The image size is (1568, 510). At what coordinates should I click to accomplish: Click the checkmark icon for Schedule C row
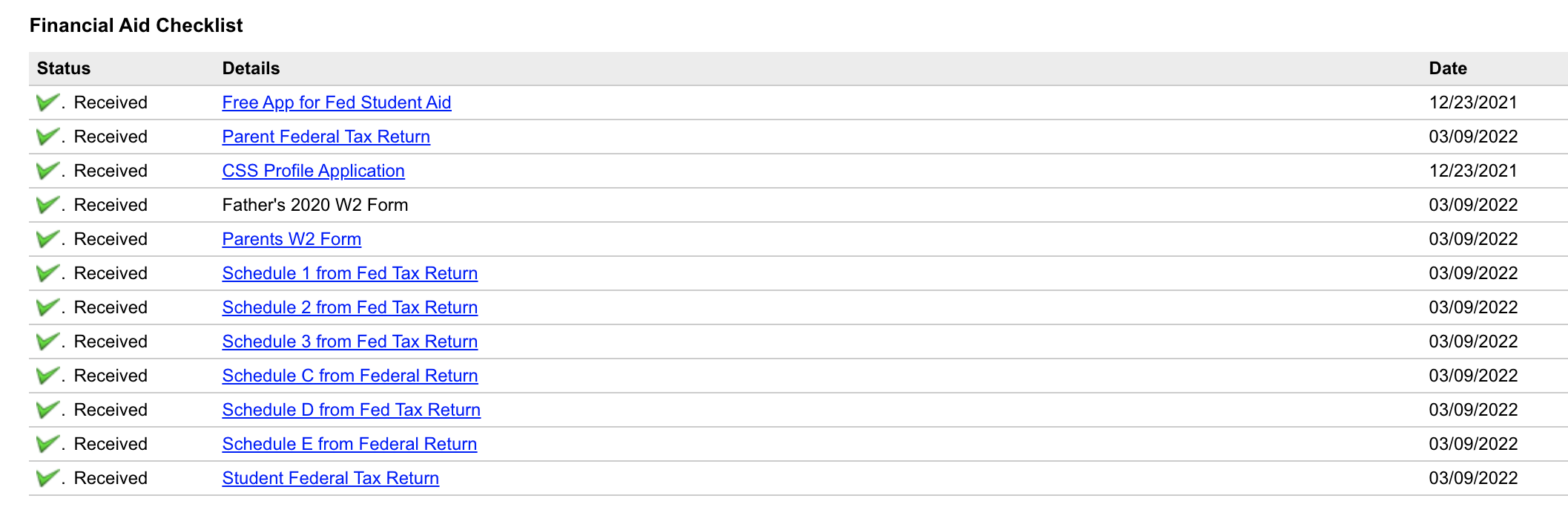(x=47, y=376)
